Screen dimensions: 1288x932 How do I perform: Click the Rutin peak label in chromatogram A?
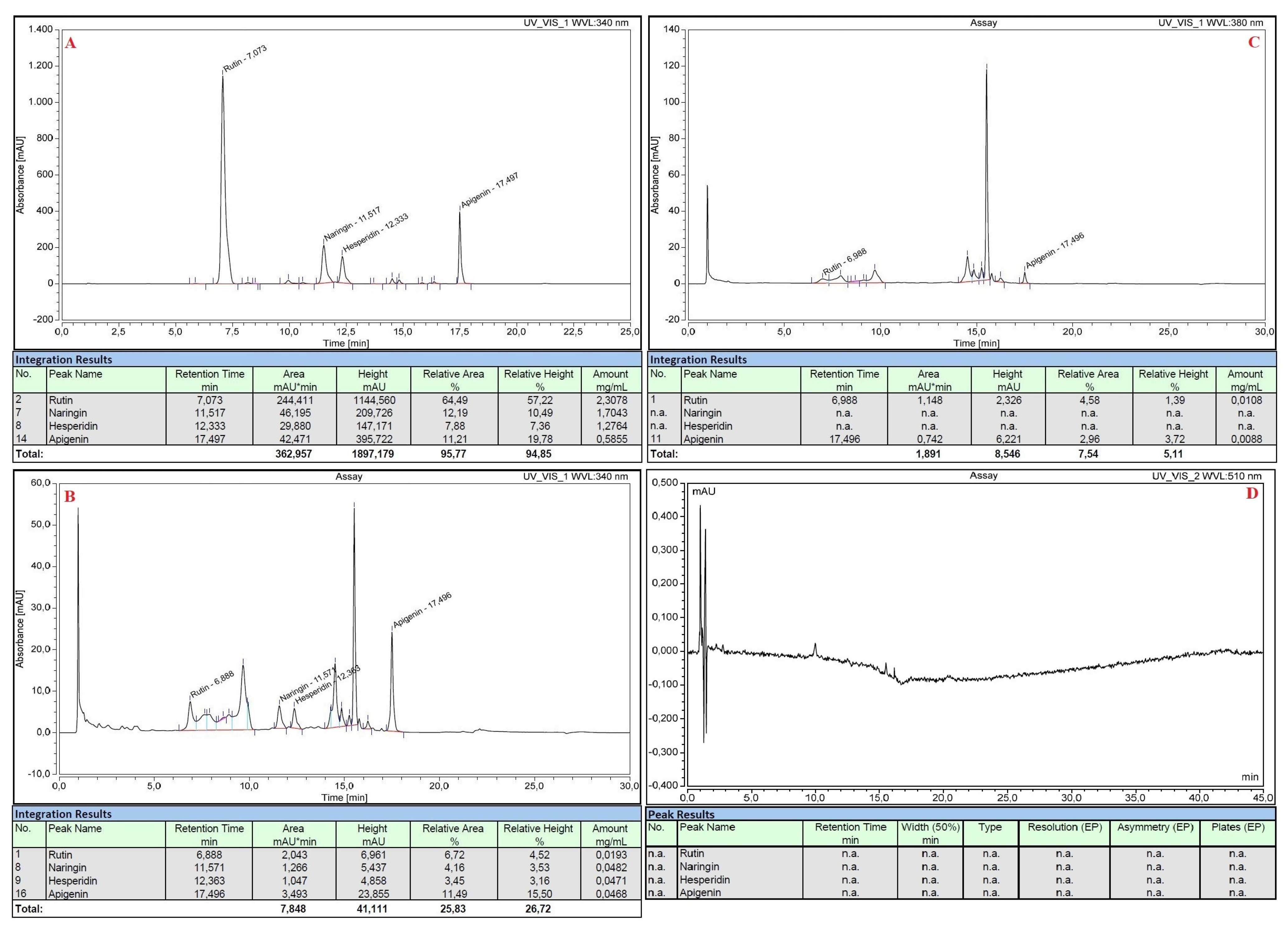[x=245, y=59]
